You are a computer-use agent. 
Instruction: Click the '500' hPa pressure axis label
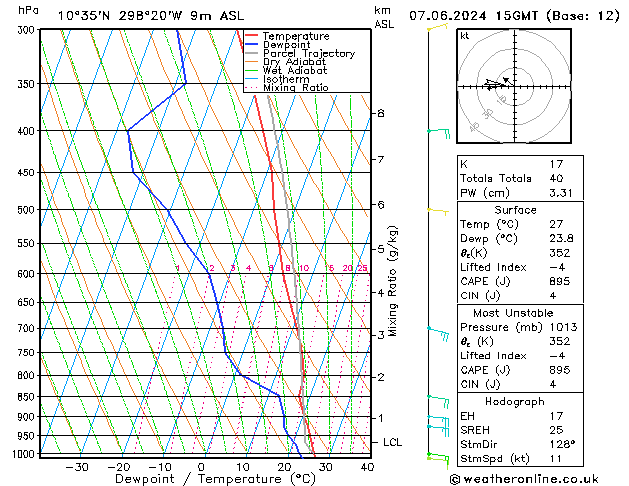tap(28, 210)
